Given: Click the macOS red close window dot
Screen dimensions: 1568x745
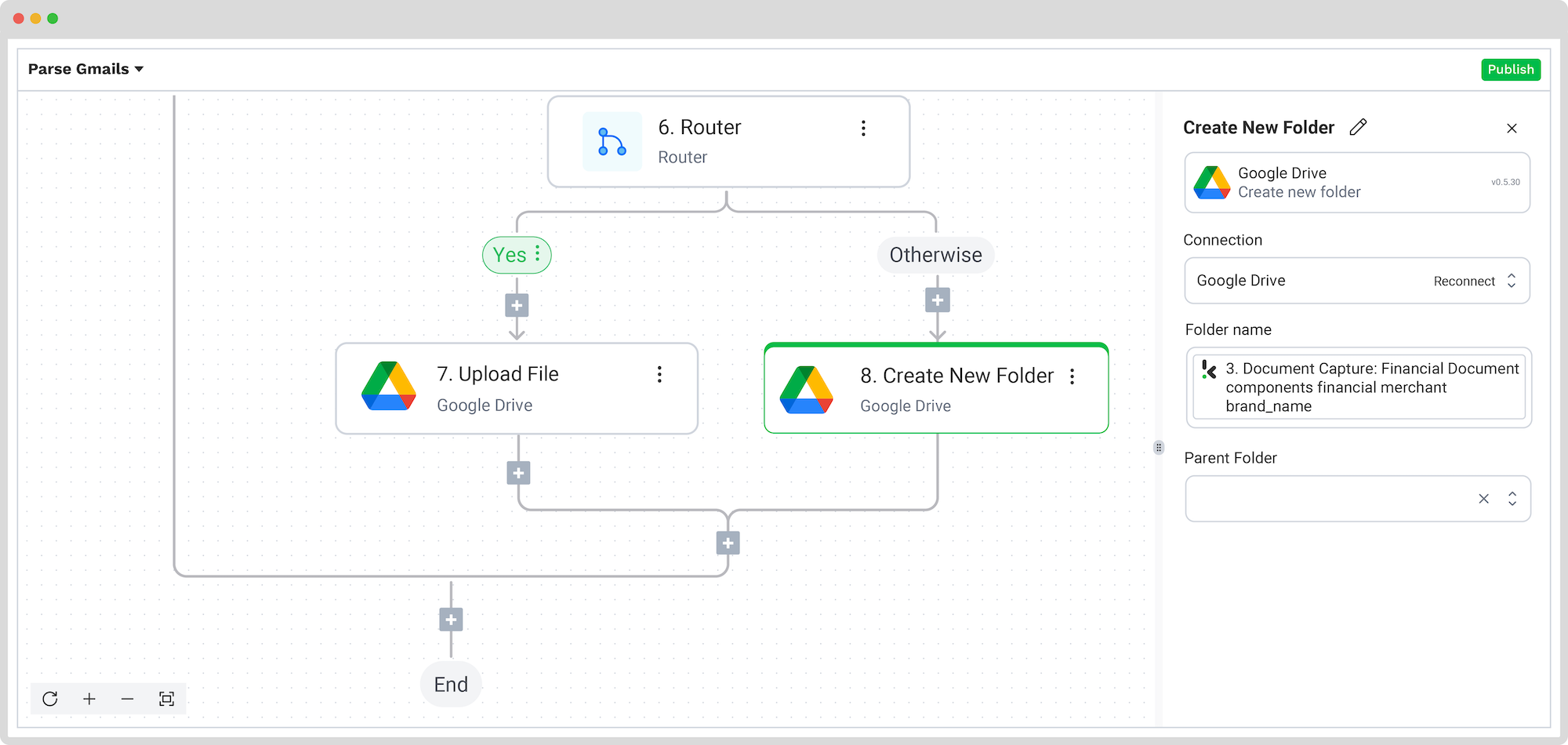Looking at the screenshot, I should click(x=19, y=18).
